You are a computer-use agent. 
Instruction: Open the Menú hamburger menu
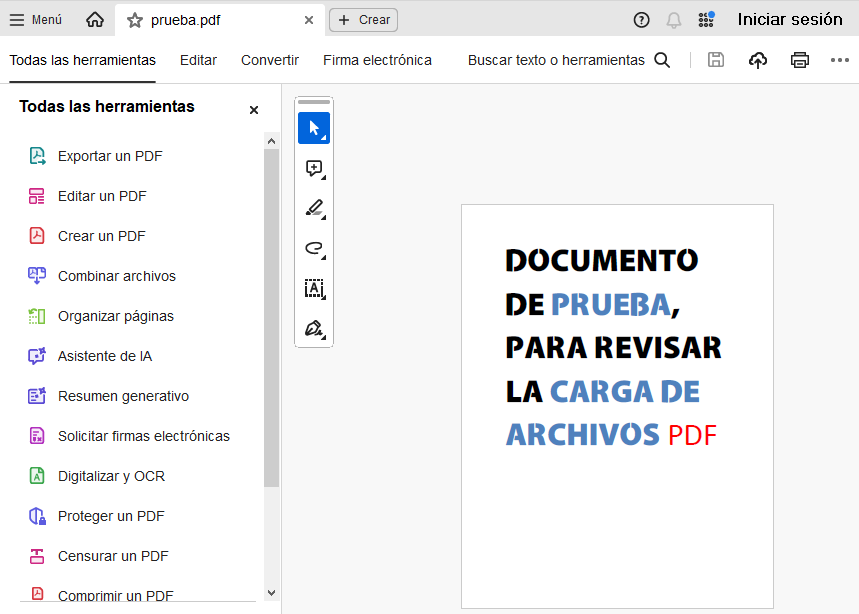click(36, 20)
